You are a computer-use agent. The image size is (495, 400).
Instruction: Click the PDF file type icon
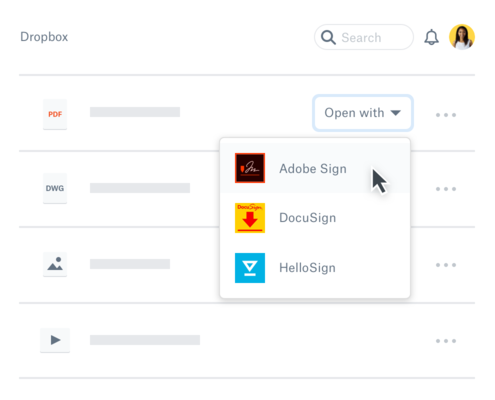(55, 114)
